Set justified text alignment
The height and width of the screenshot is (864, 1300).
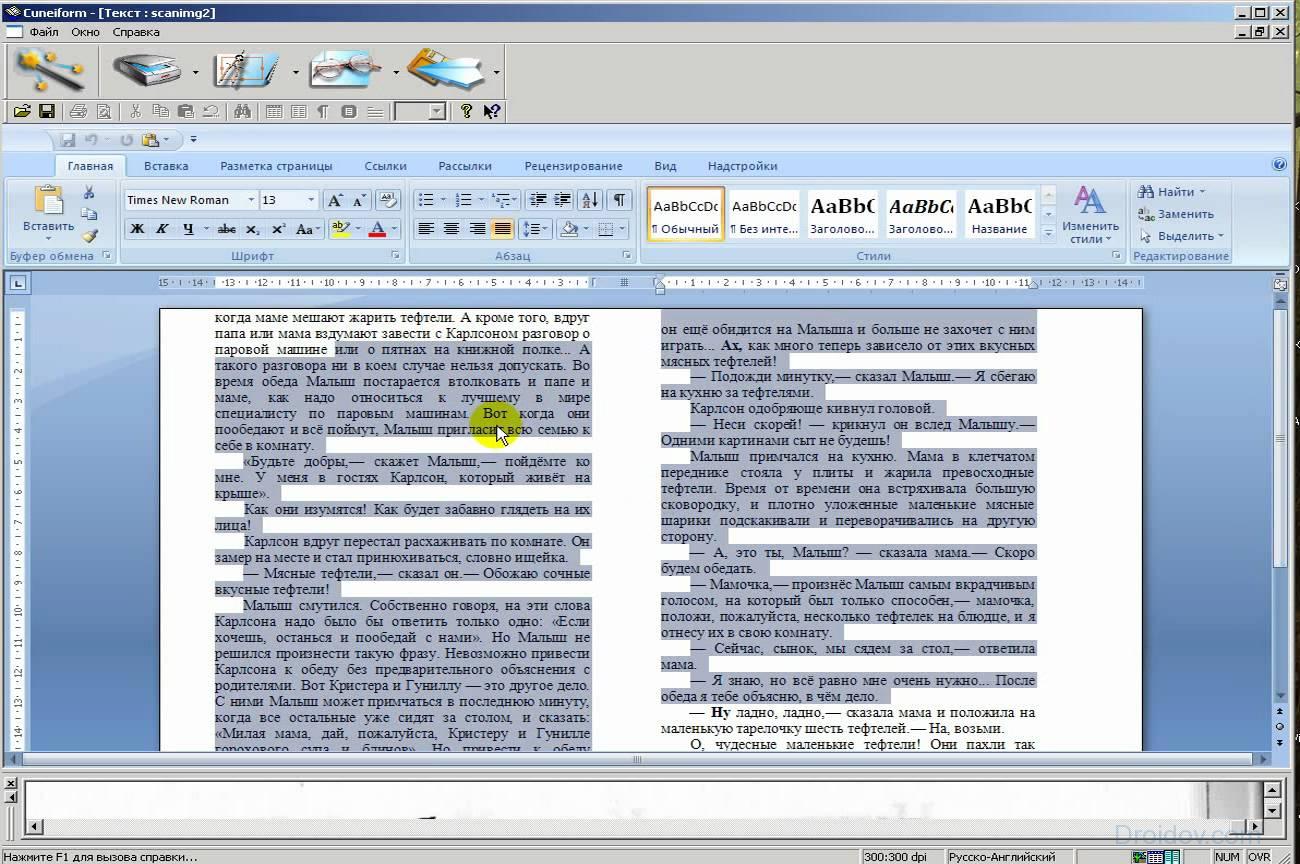[x=502, y=229]
